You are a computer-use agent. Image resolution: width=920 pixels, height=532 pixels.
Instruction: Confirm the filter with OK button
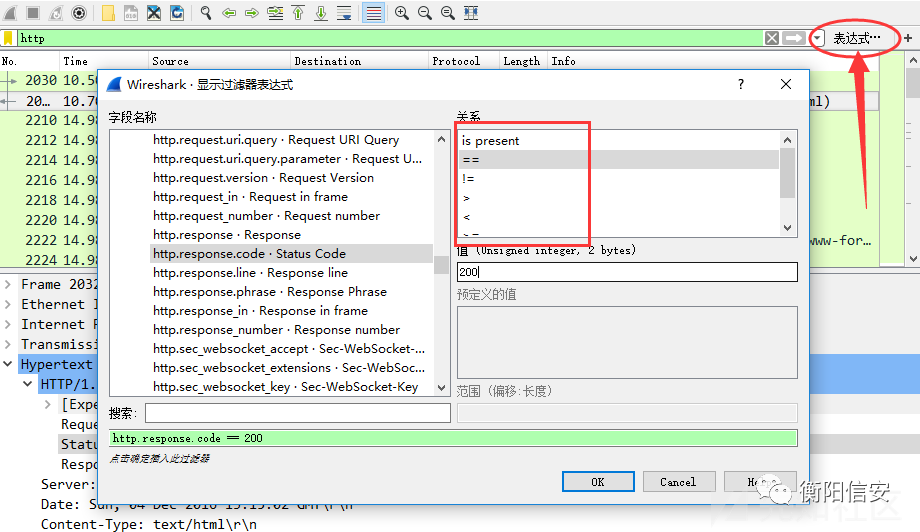point(598,482)
